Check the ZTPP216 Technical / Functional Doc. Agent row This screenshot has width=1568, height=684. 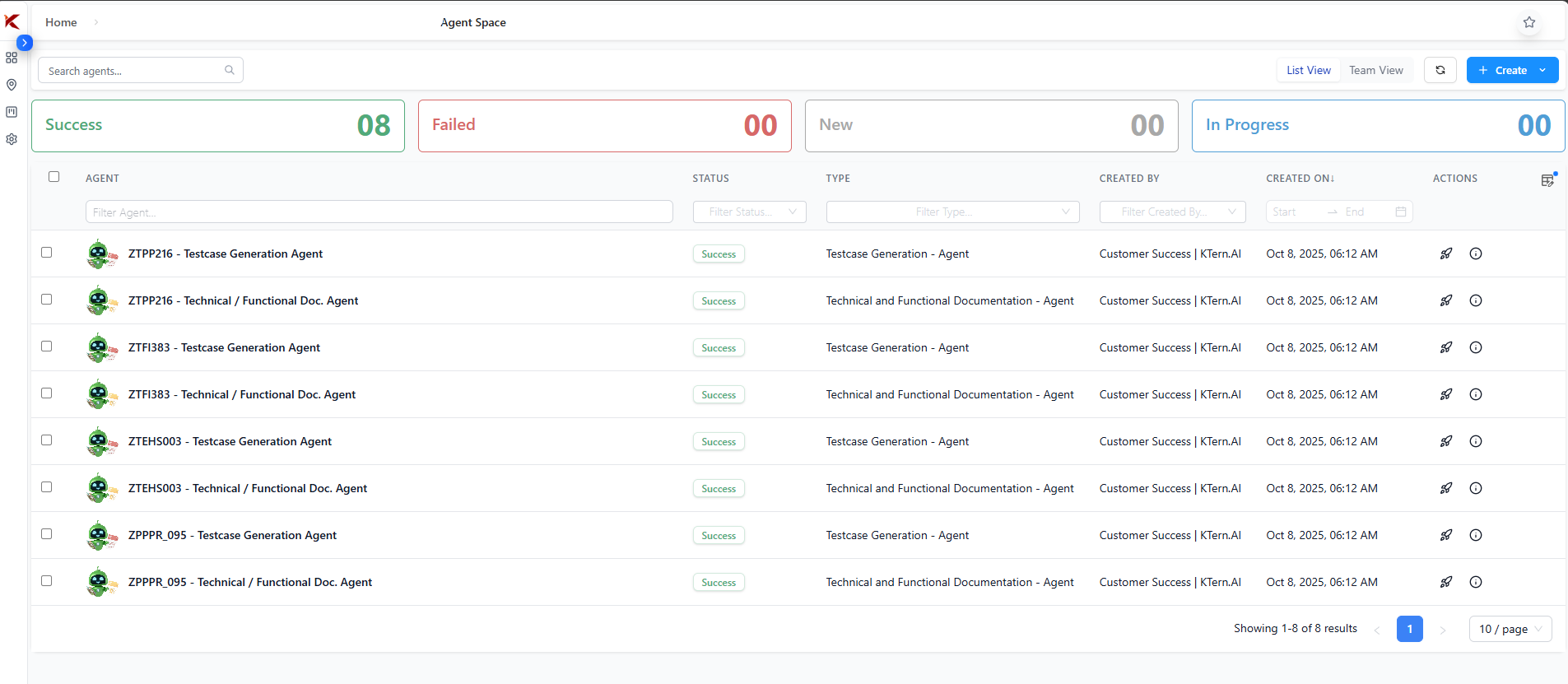click(x=47, y=300)
